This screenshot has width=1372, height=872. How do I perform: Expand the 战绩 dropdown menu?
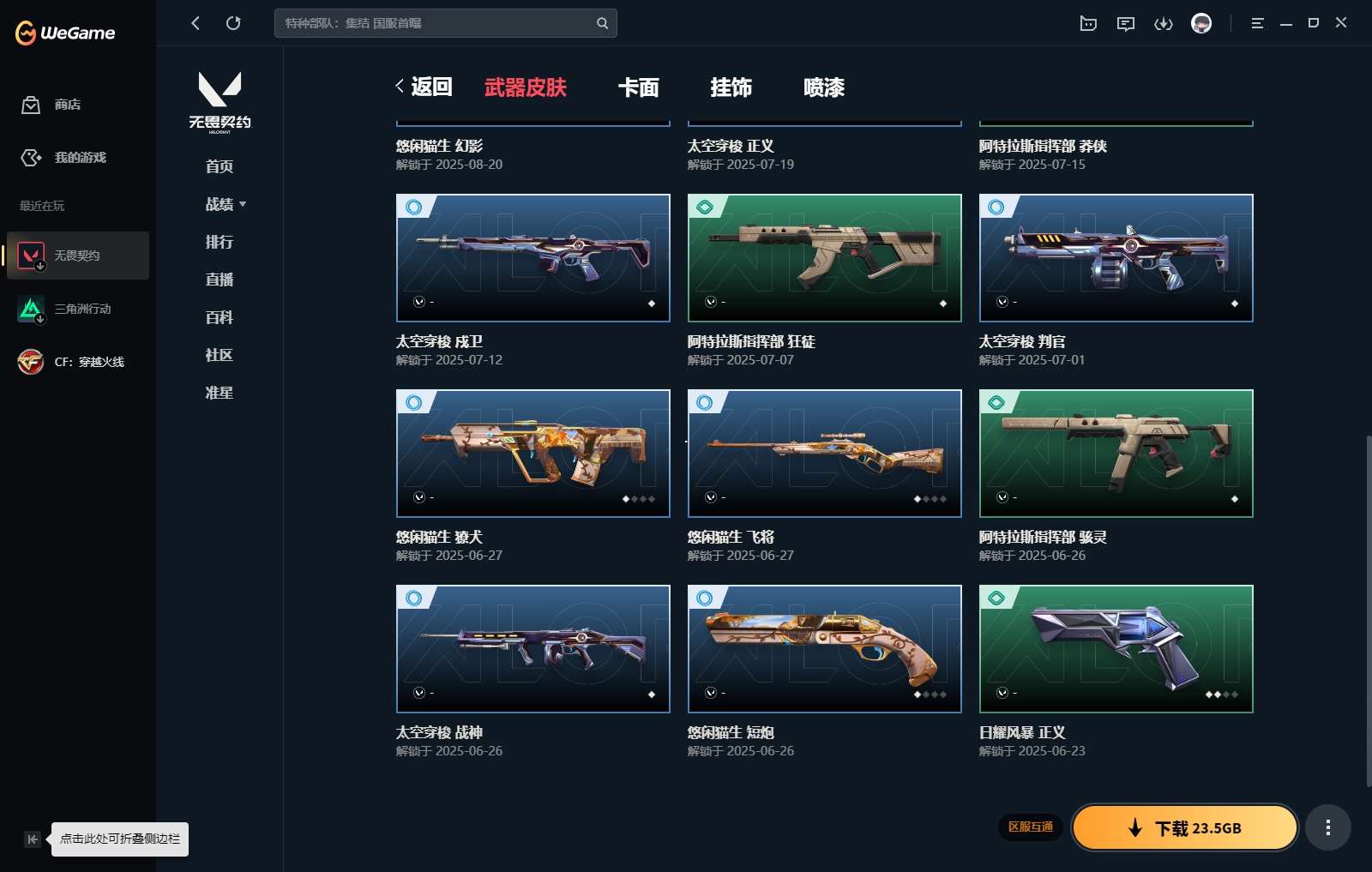[x=226, y=204]
